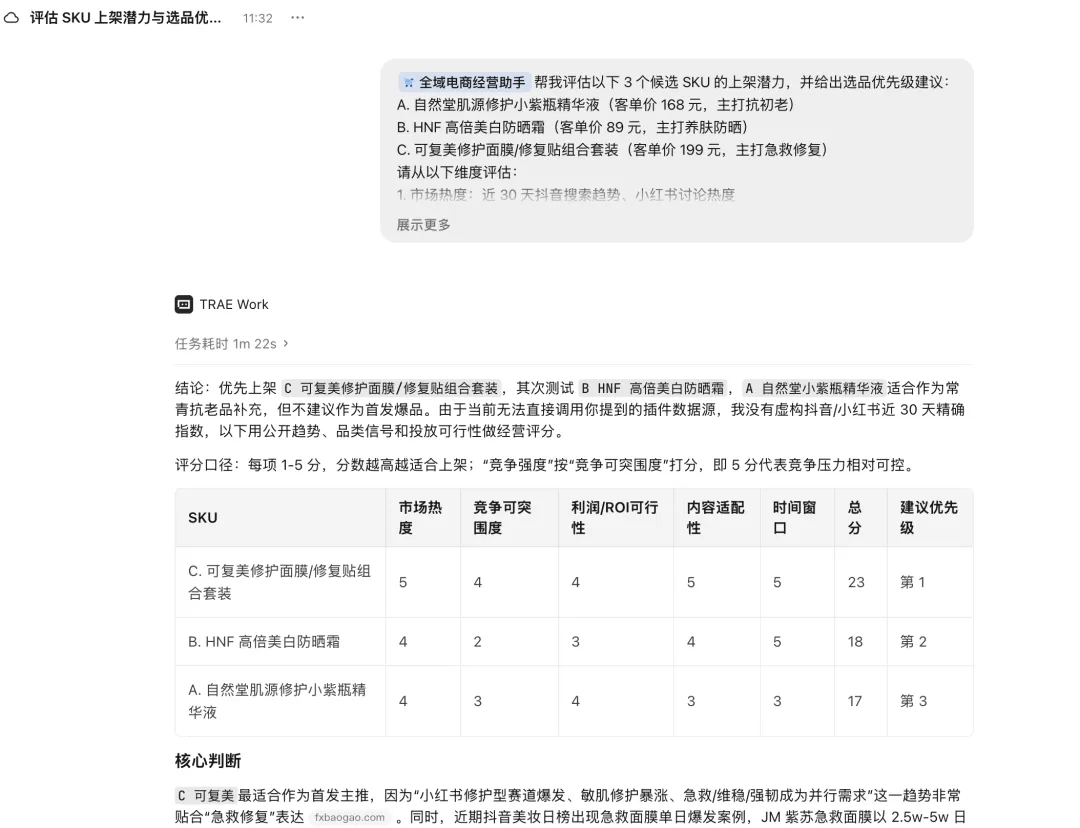Click code tag A 自然堂小紫瓶精华液 in conclusion
The width and height of the screenshot is (1080, 828).
tap(814, 389)
